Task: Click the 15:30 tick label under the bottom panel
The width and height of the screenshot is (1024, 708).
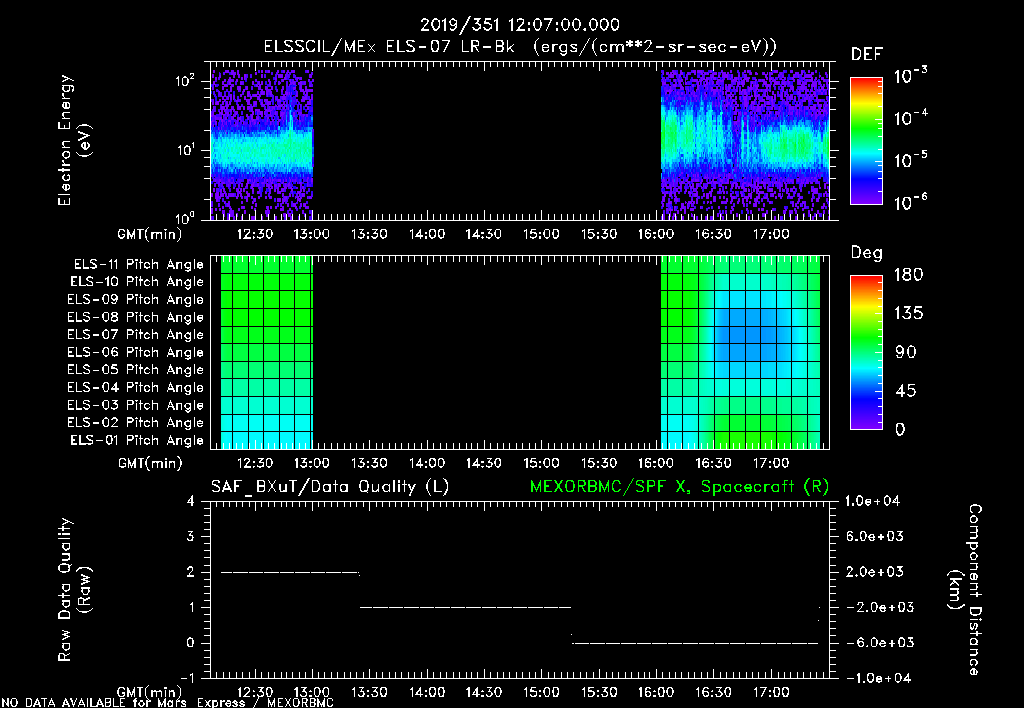Action: pyautogui.click(x=599, y=692)
